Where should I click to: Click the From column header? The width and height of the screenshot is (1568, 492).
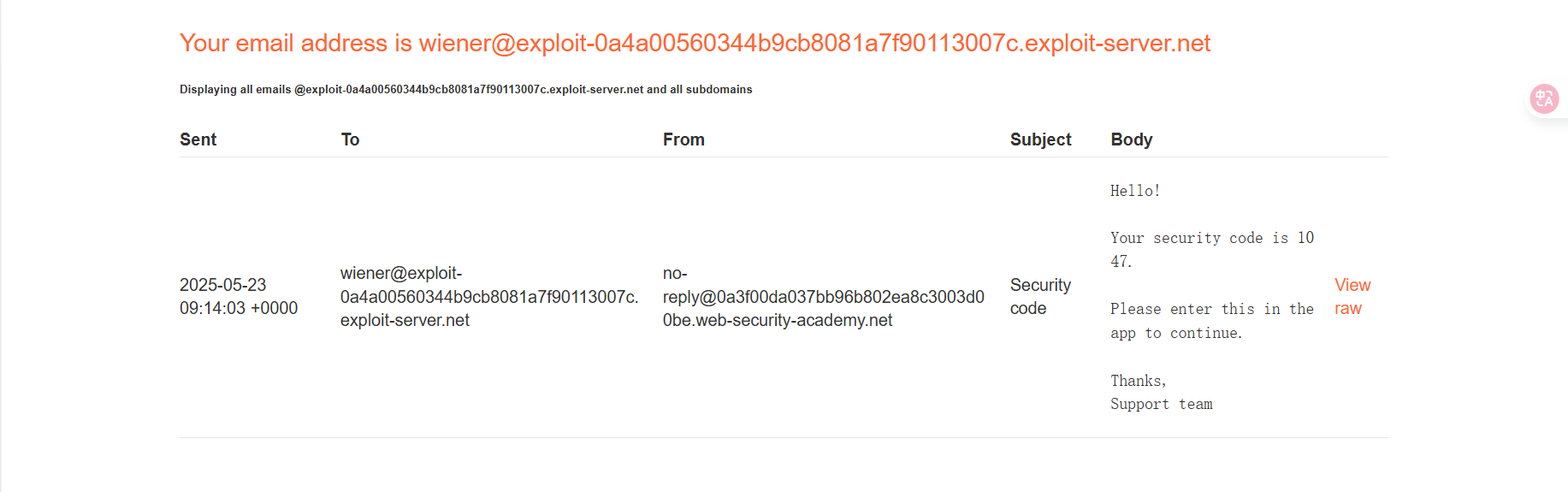click(683, 139)
